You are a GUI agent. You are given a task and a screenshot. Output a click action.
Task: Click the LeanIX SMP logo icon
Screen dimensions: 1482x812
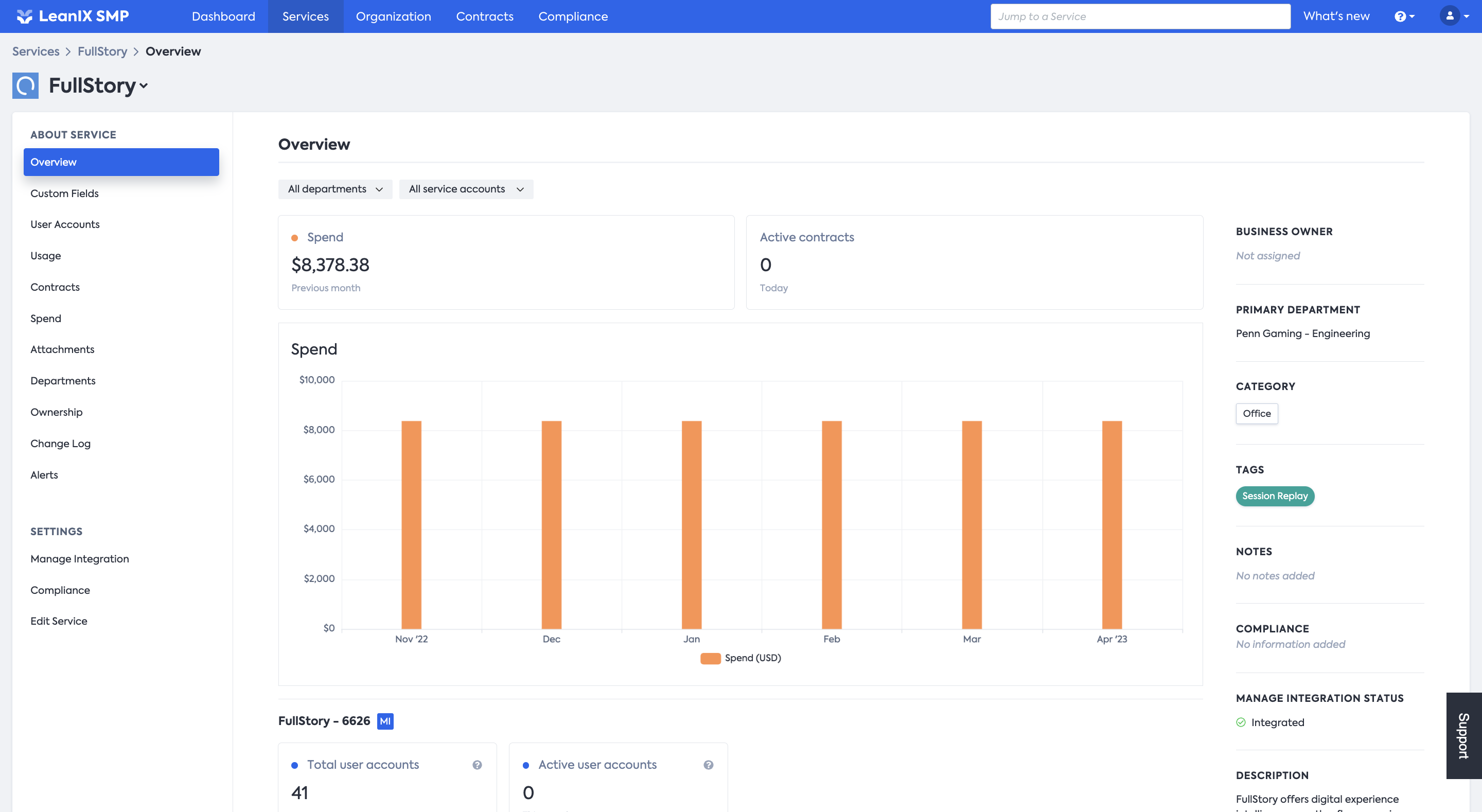tap(25, 16)
